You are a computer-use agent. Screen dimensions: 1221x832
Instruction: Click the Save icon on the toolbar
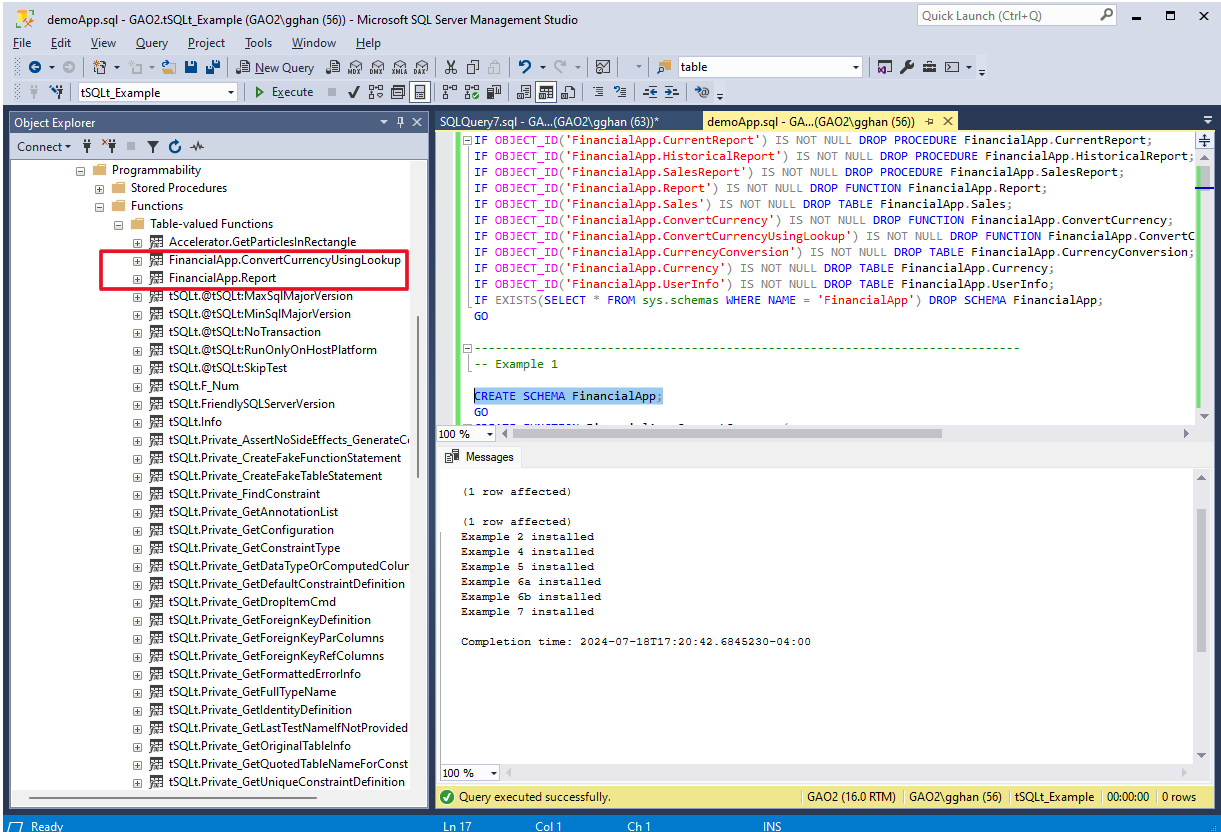click(190, 67)
